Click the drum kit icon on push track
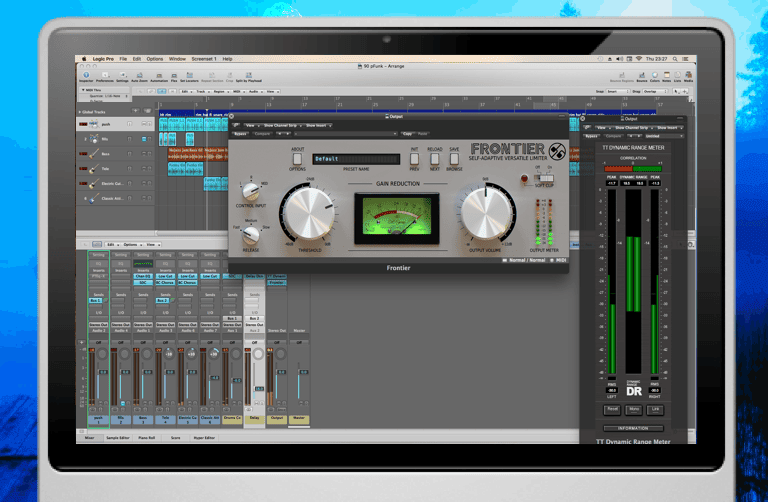 (94, 124)
